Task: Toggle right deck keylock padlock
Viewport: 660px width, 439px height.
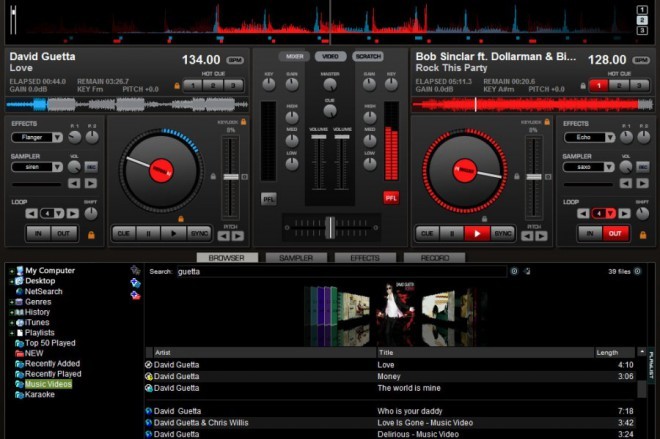Action: pos(547,122)
